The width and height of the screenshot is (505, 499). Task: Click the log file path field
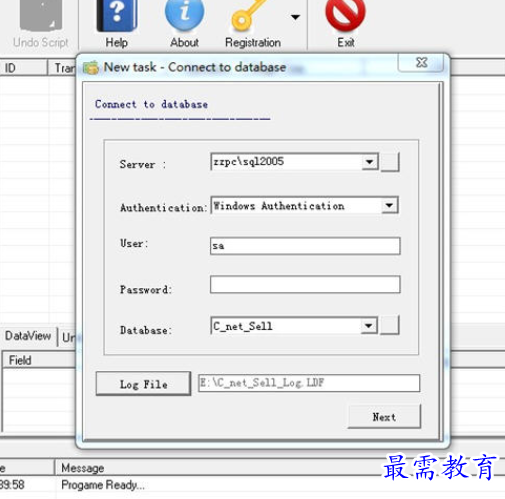309,383
